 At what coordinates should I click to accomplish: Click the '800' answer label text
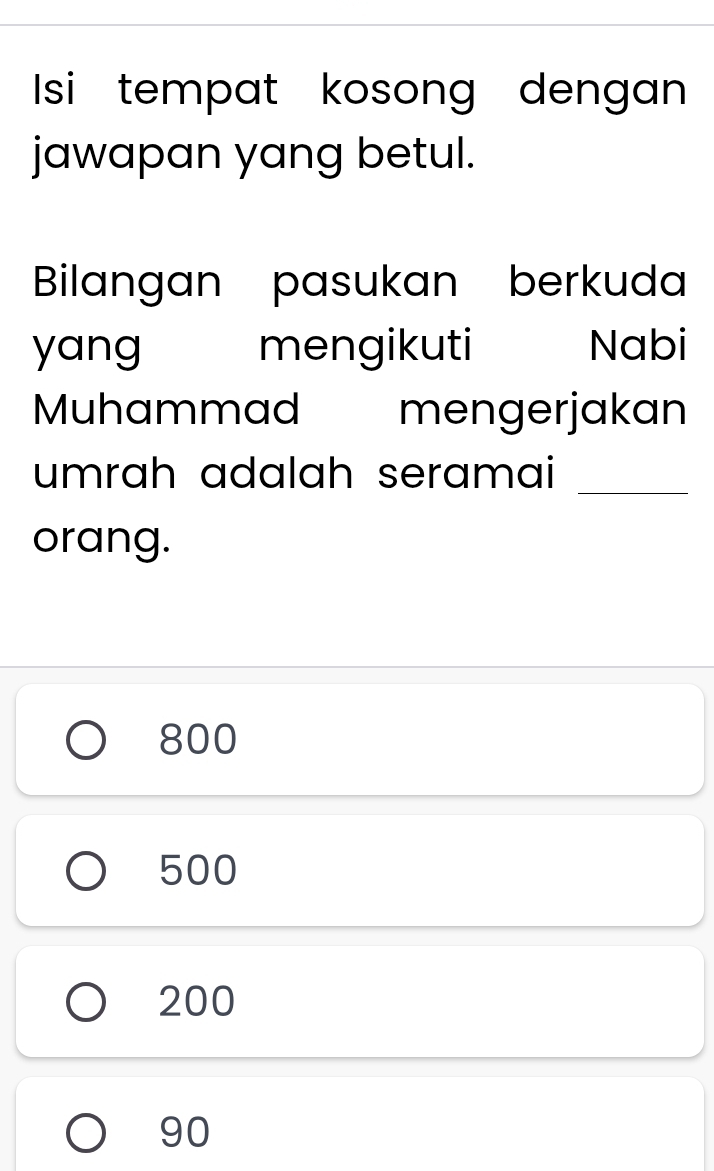tap(198, 739)
